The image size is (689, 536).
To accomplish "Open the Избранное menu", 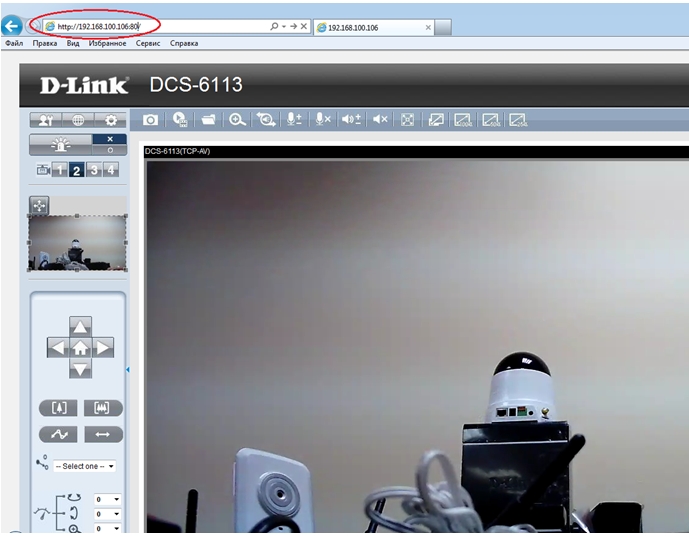I will (106, 43).
